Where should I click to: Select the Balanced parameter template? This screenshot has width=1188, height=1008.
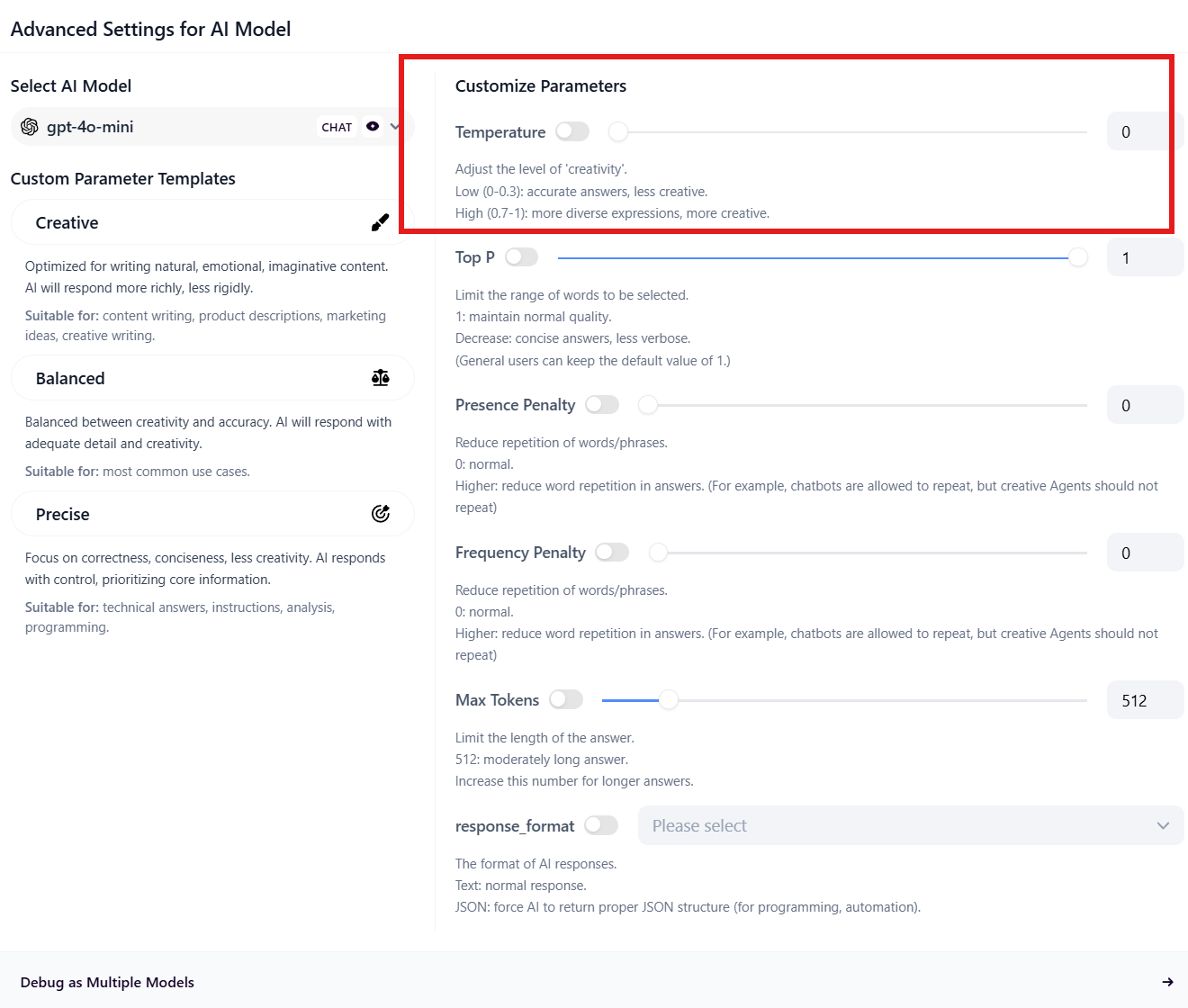212,378
